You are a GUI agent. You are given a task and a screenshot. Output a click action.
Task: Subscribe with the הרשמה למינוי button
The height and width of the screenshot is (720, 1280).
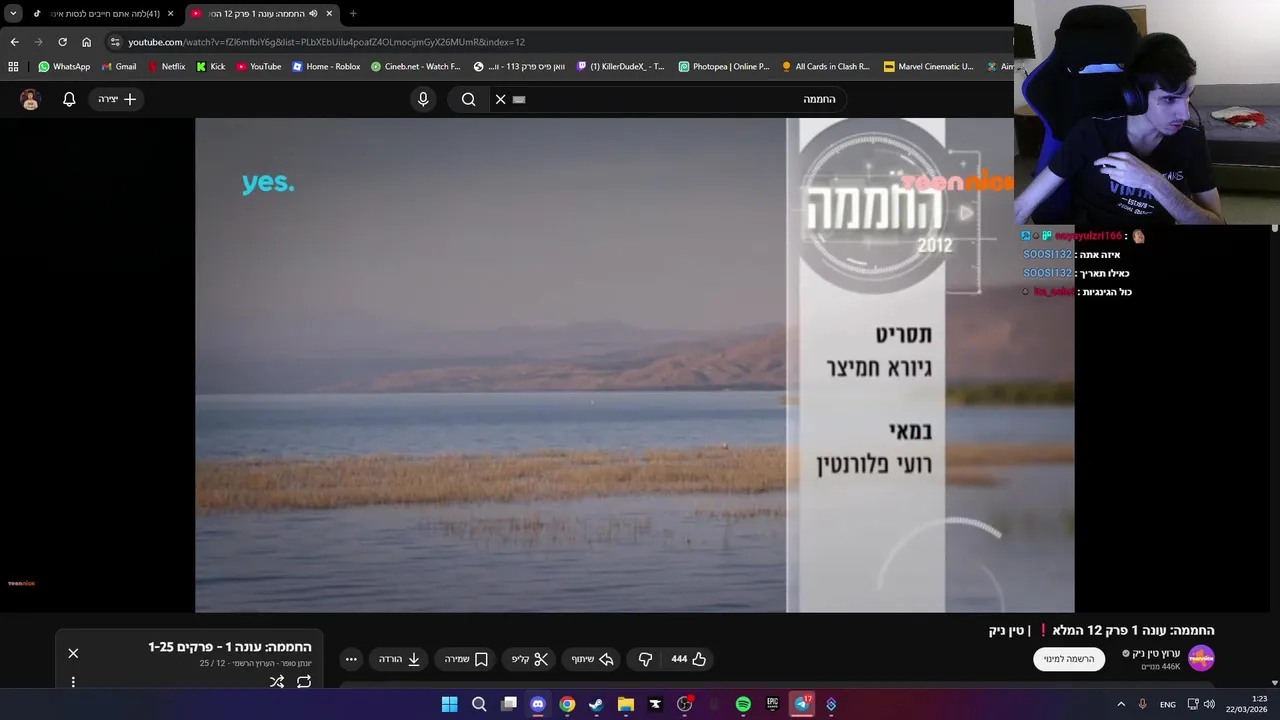pyautogui.click(x=1069, y=659)
